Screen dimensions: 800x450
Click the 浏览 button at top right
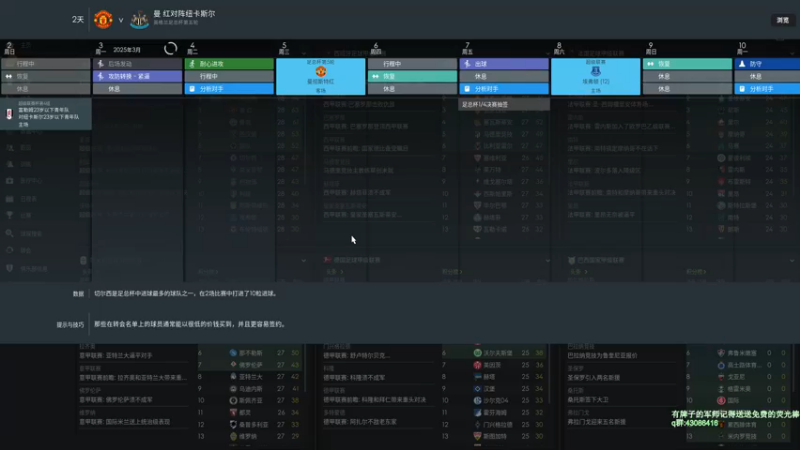782,20
